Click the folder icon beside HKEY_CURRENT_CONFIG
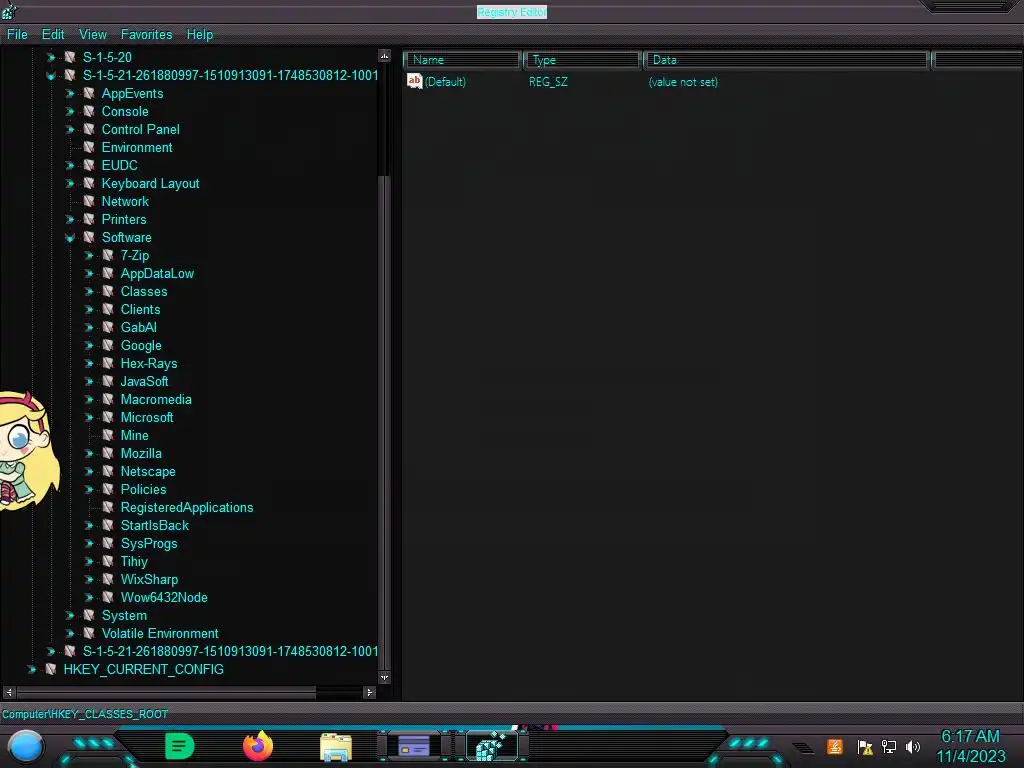1024x768 pixels. coord(51,669)
